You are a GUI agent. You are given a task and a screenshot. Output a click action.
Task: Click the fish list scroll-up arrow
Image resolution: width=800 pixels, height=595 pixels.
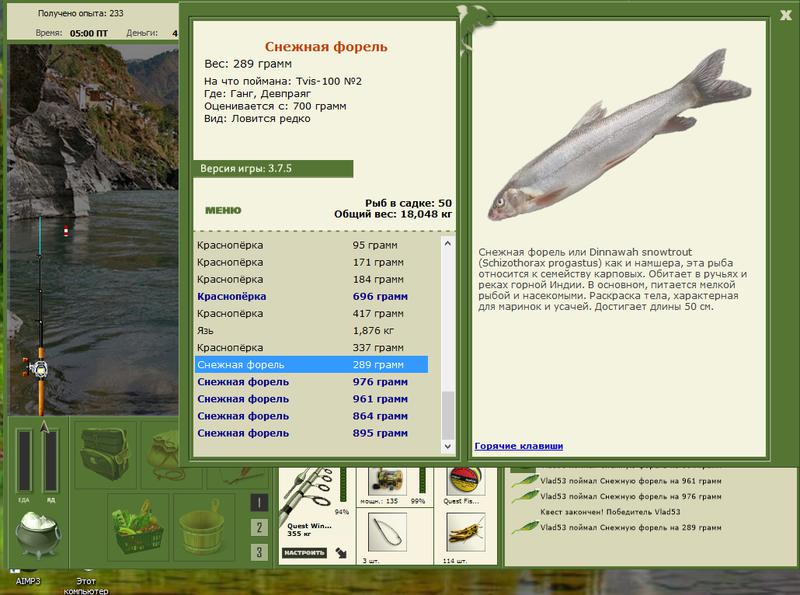click(447, 243)
